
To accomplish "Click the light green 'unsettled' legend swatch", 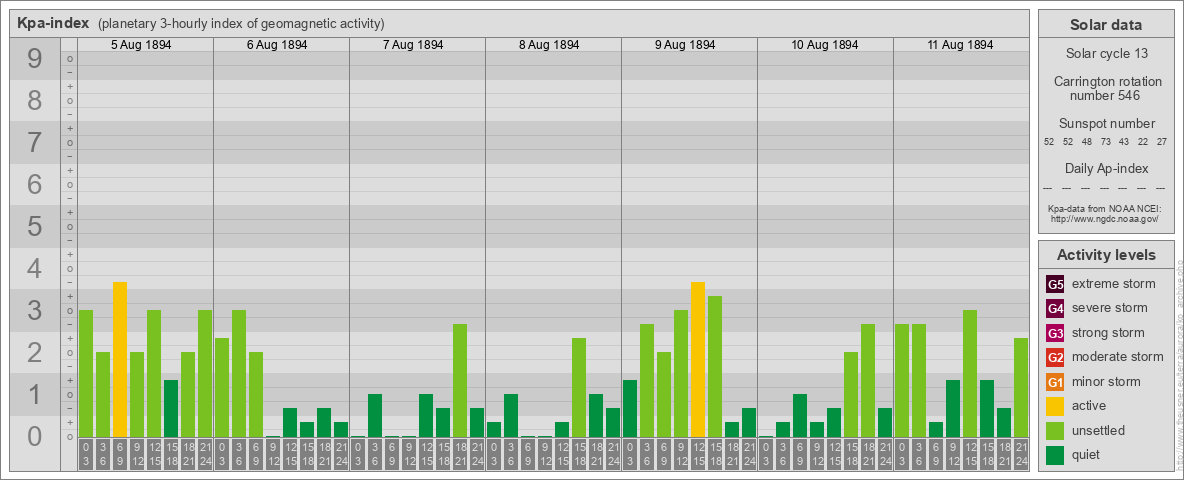I will (1056, 431).
